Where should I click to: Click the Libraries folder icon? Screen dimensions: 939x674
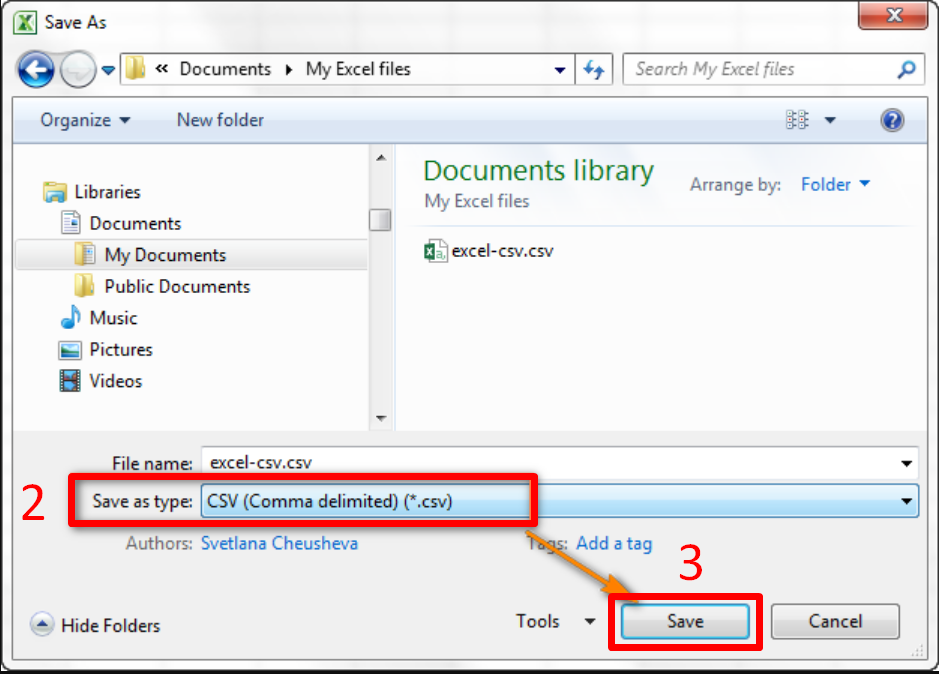(x=55, y=192)
